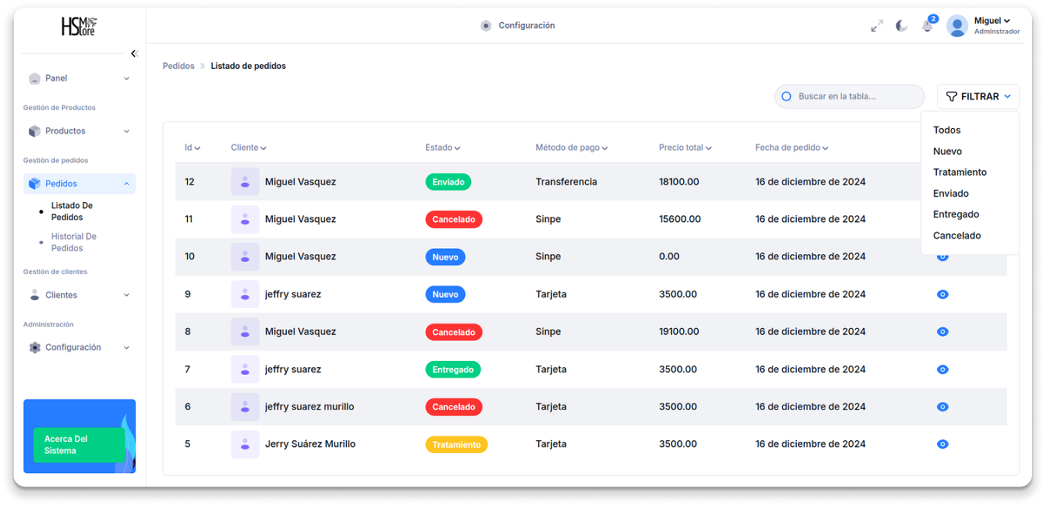Expand the Productos sidebar menu

point(79,131)
